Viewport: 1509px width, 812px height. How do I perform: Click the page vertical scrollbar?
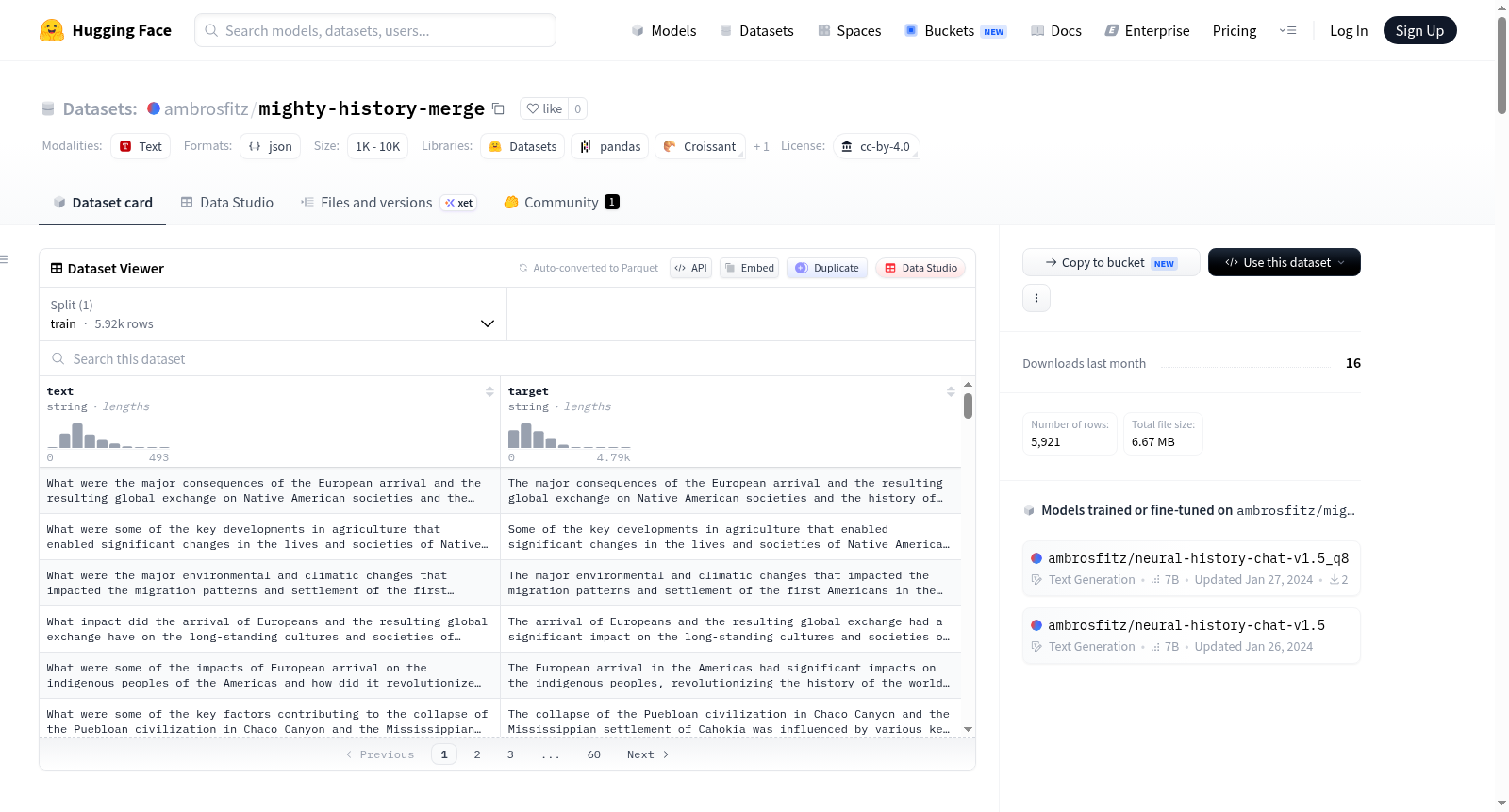(1501, 65)
